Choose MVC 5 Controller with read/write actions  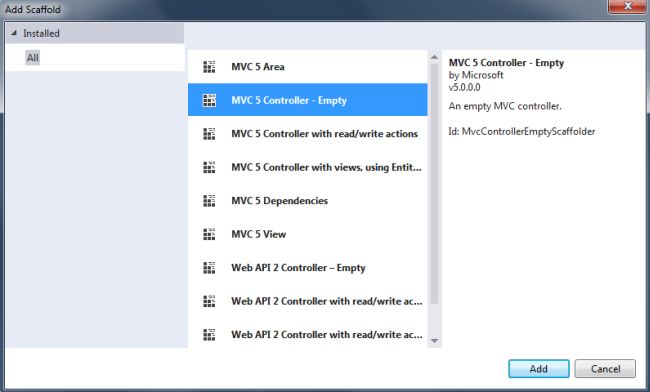tap(308, 133)
